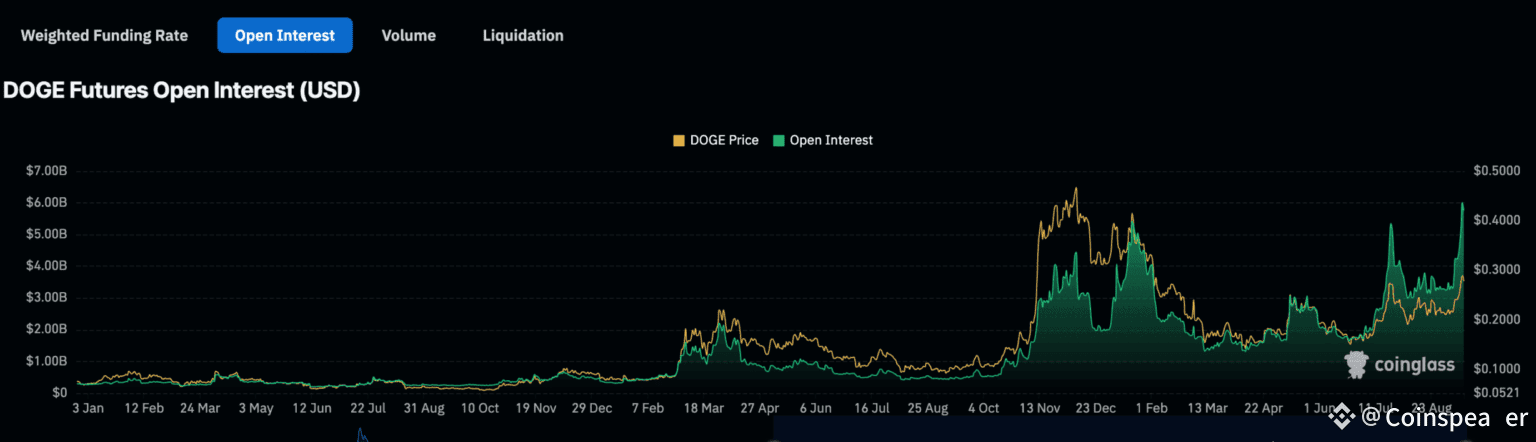
Task: Click the $1.00B y-axis label
Action: [x=46, y=361]
